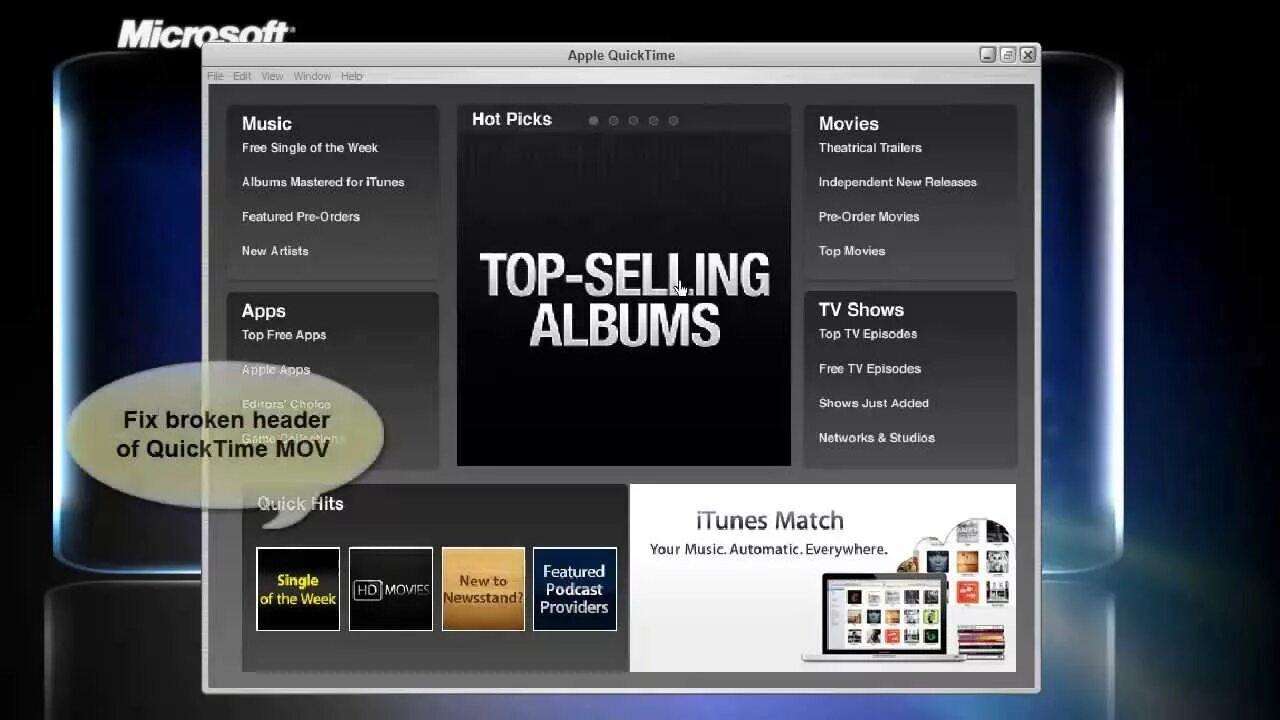Minimize the Apple QuickTime window
This screenshot has width=1280, height=720.
tap(988, 55)
